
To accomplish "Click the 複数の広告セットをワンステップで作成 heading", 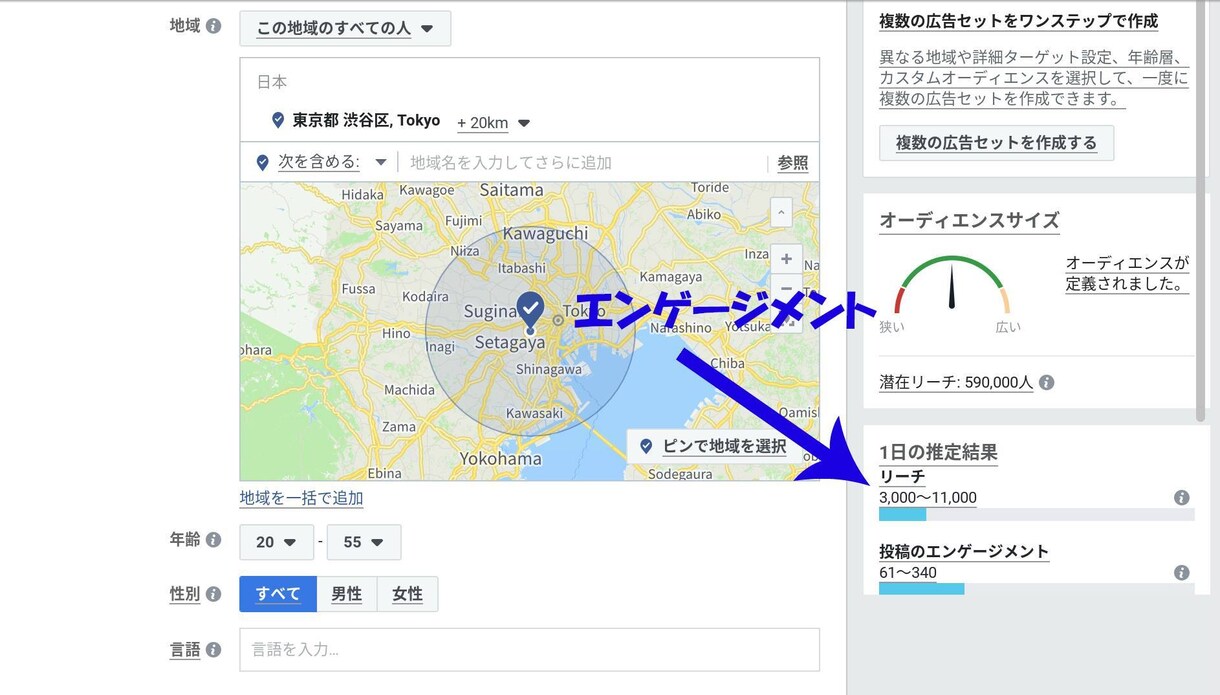I will 1019,20.
